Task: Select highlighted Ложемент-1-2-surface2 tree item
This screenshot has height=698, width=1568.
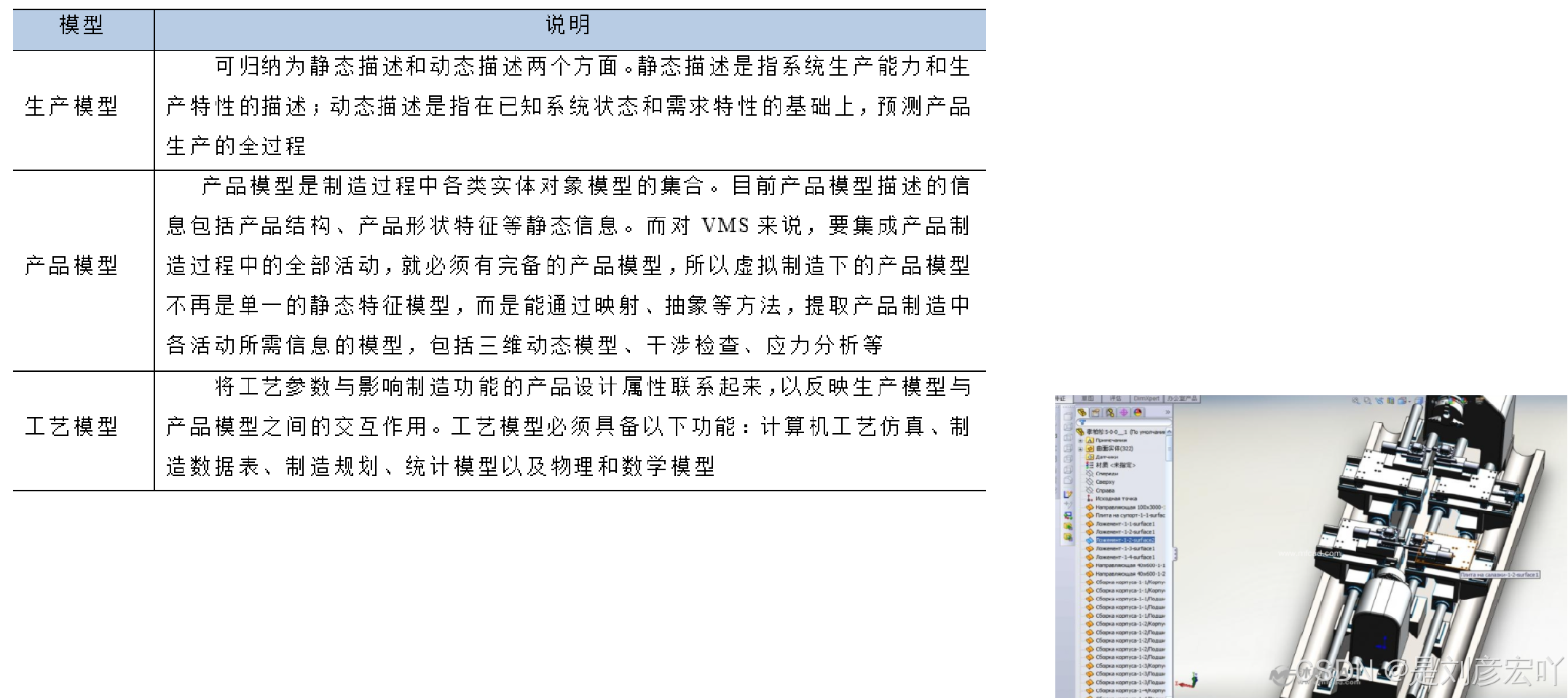Action: 1121,540
